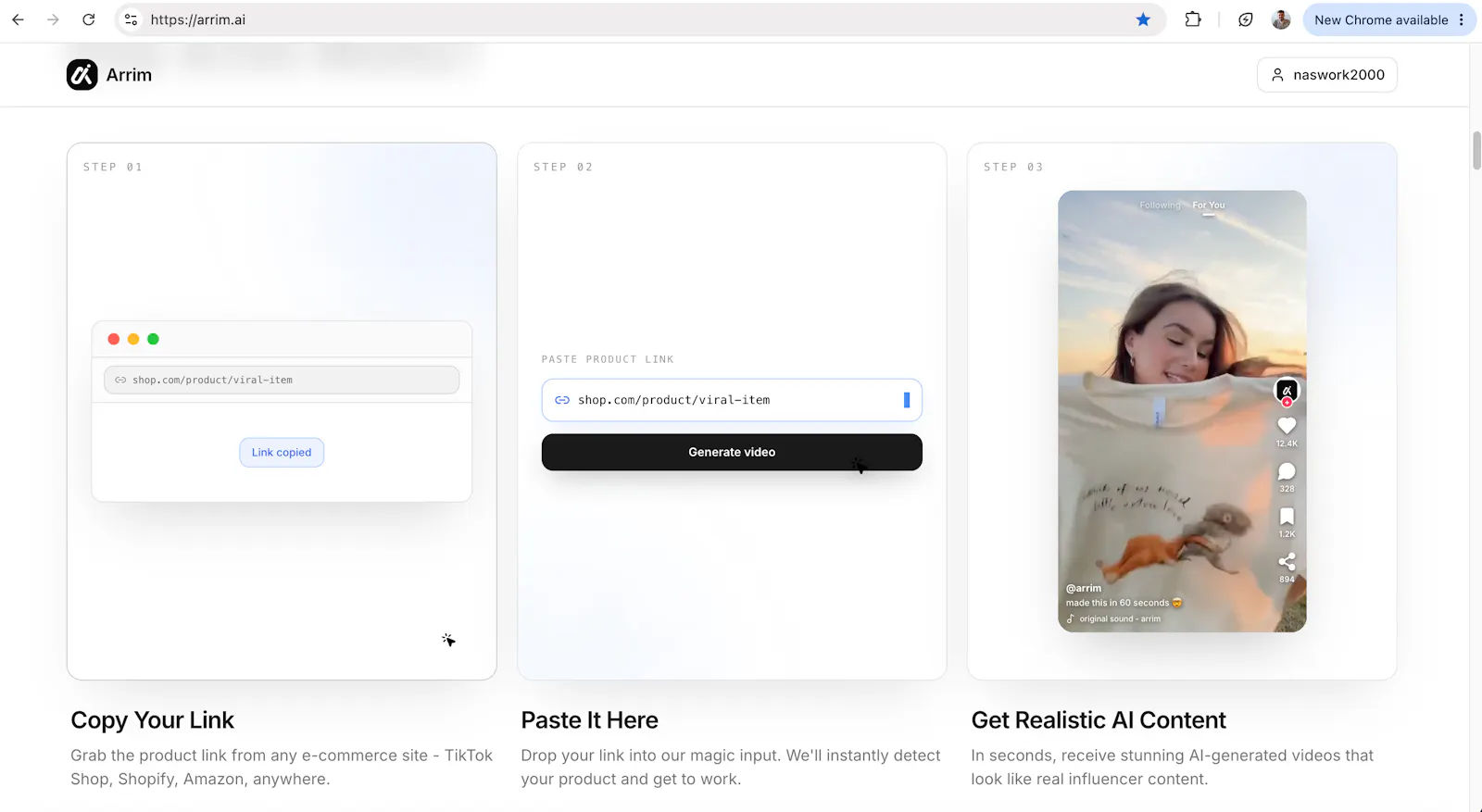This screenshot has width=1482, height=812.
Task: Click the Arrim profile avatar on video
Action: (x=1287, y=391)
